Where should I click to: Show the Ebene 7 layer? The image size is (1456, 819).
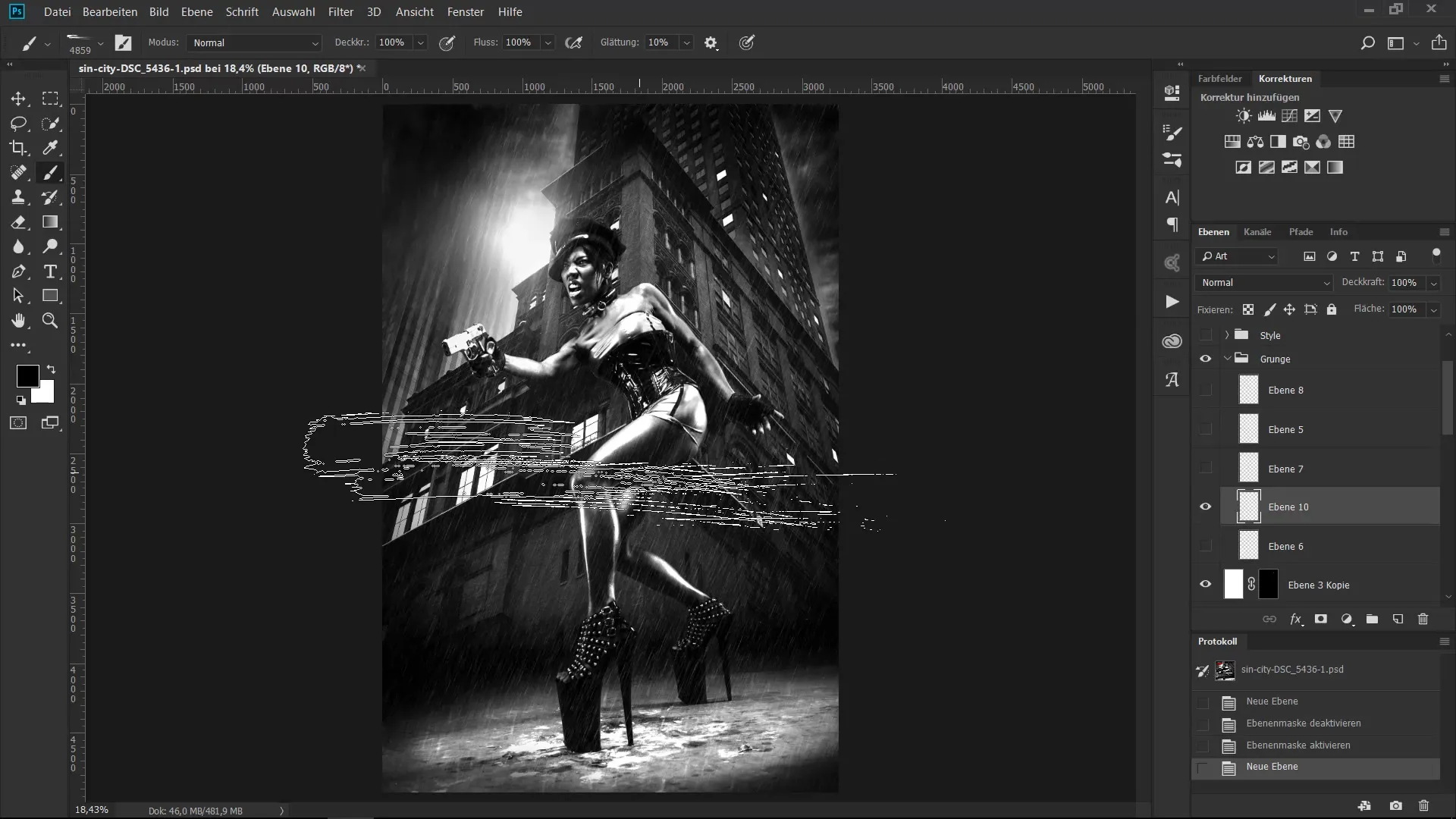[1206, 469]
